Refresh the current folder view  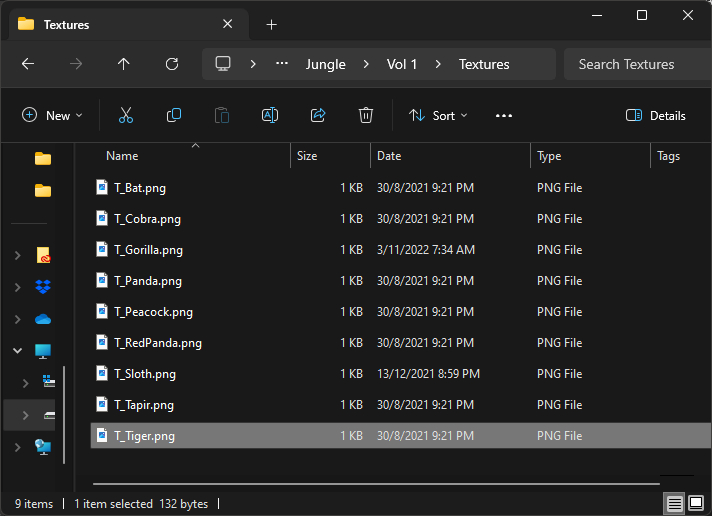pos(171,64)
